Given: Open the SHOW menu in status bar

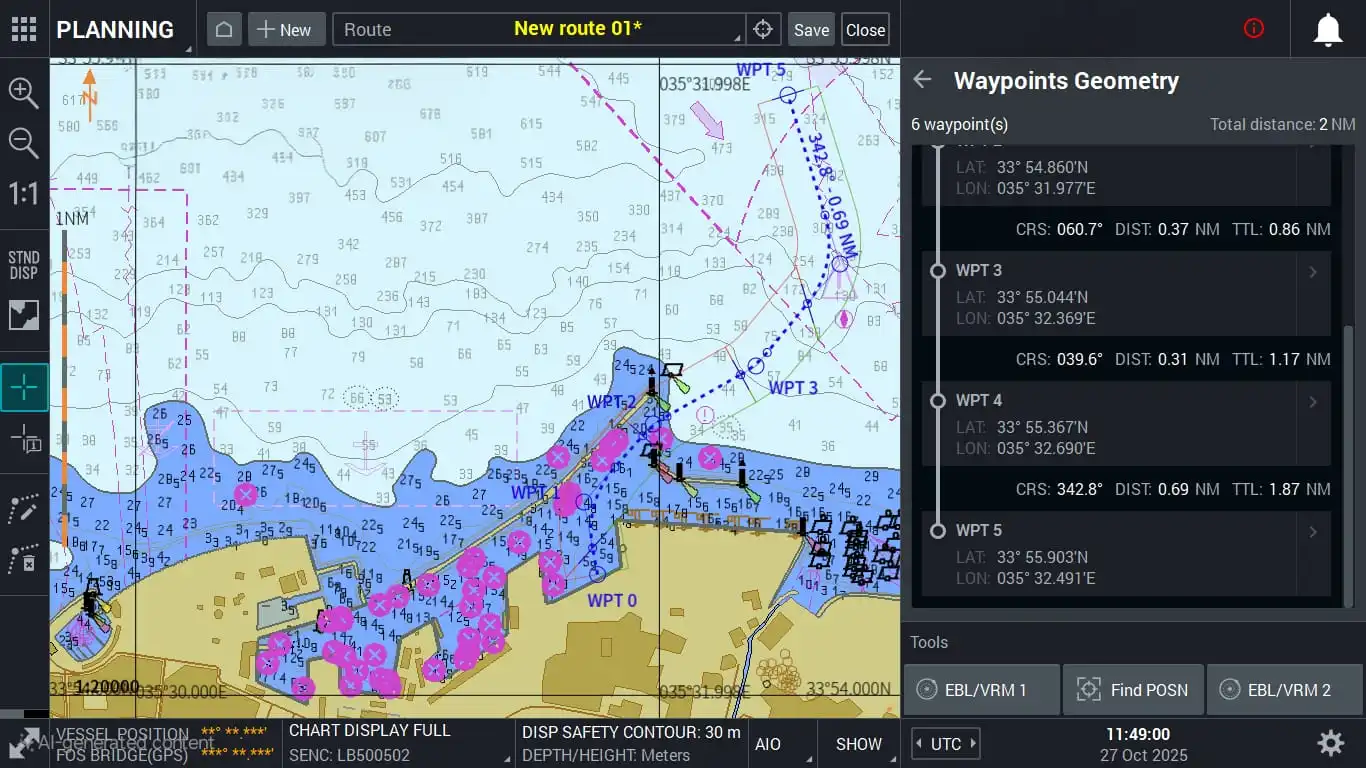Looking at the screenshot, I should [858, 744].
